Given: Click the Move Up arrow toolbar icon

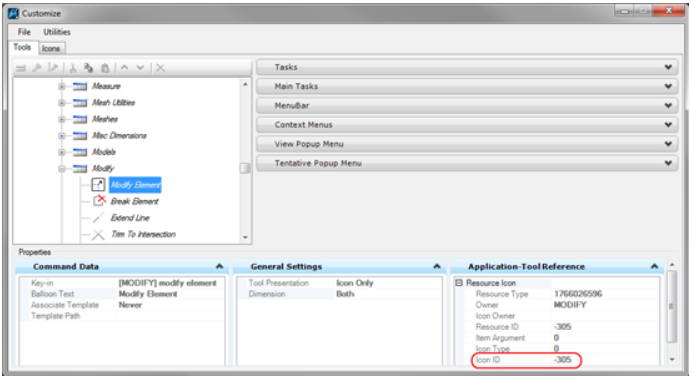Looking at the screenshot, I should (x=125, y=67).
